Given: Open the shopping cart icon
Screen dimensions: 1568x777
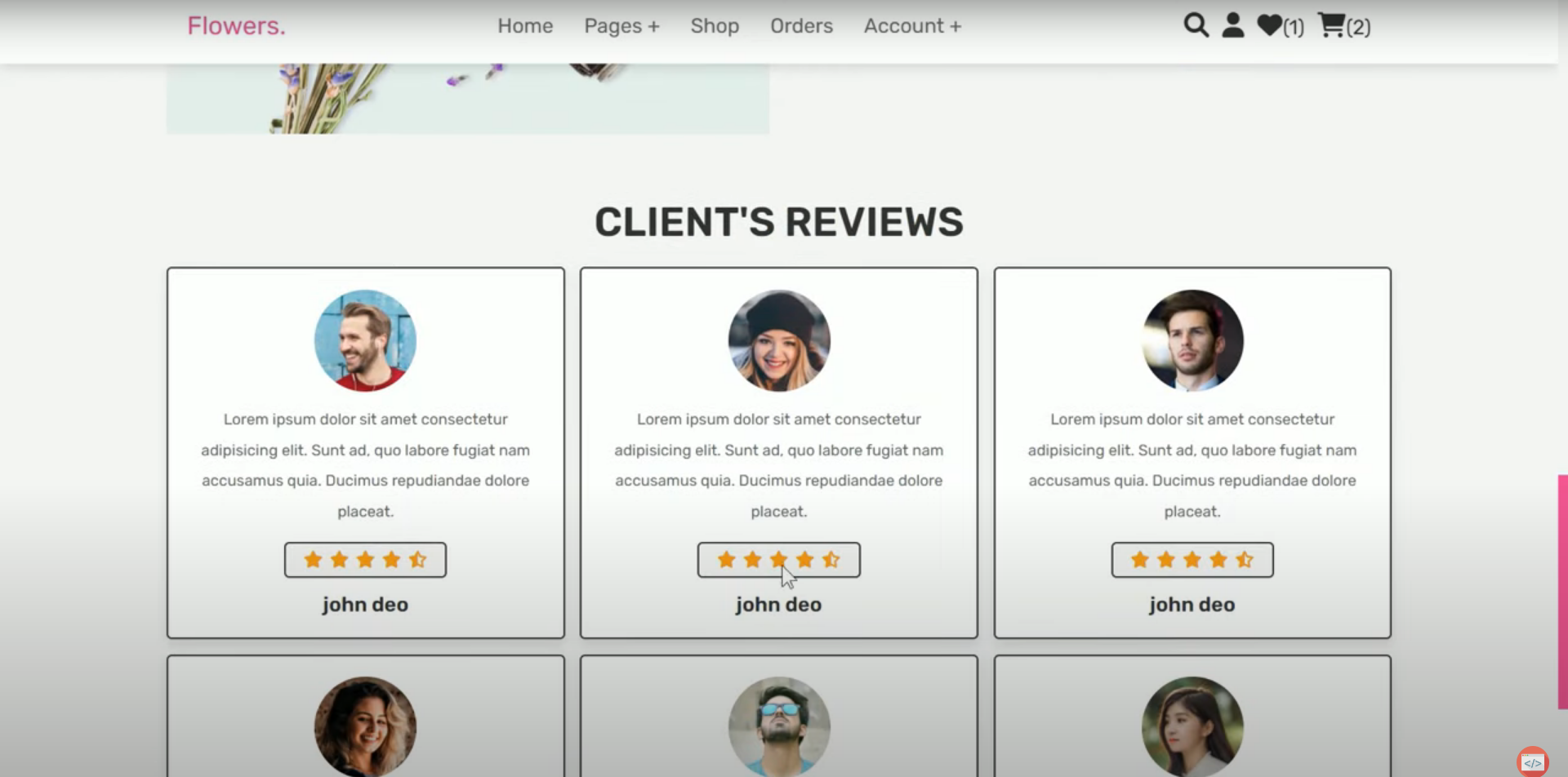Looking at the screenshot, I should pyautogui.click(x=1331, y=26).
